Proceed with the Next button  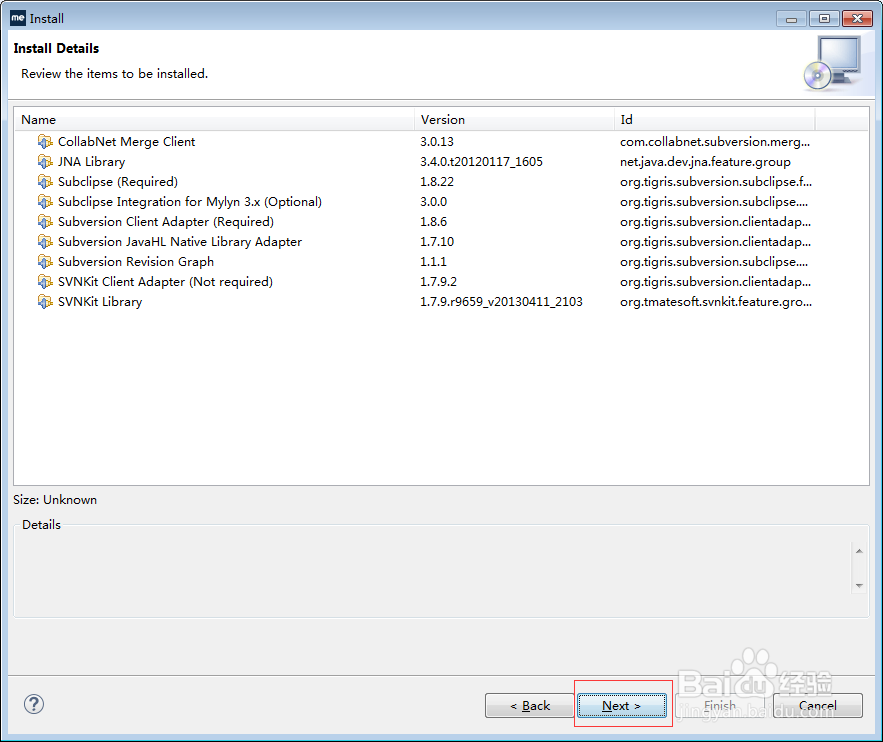coord(622,705)
